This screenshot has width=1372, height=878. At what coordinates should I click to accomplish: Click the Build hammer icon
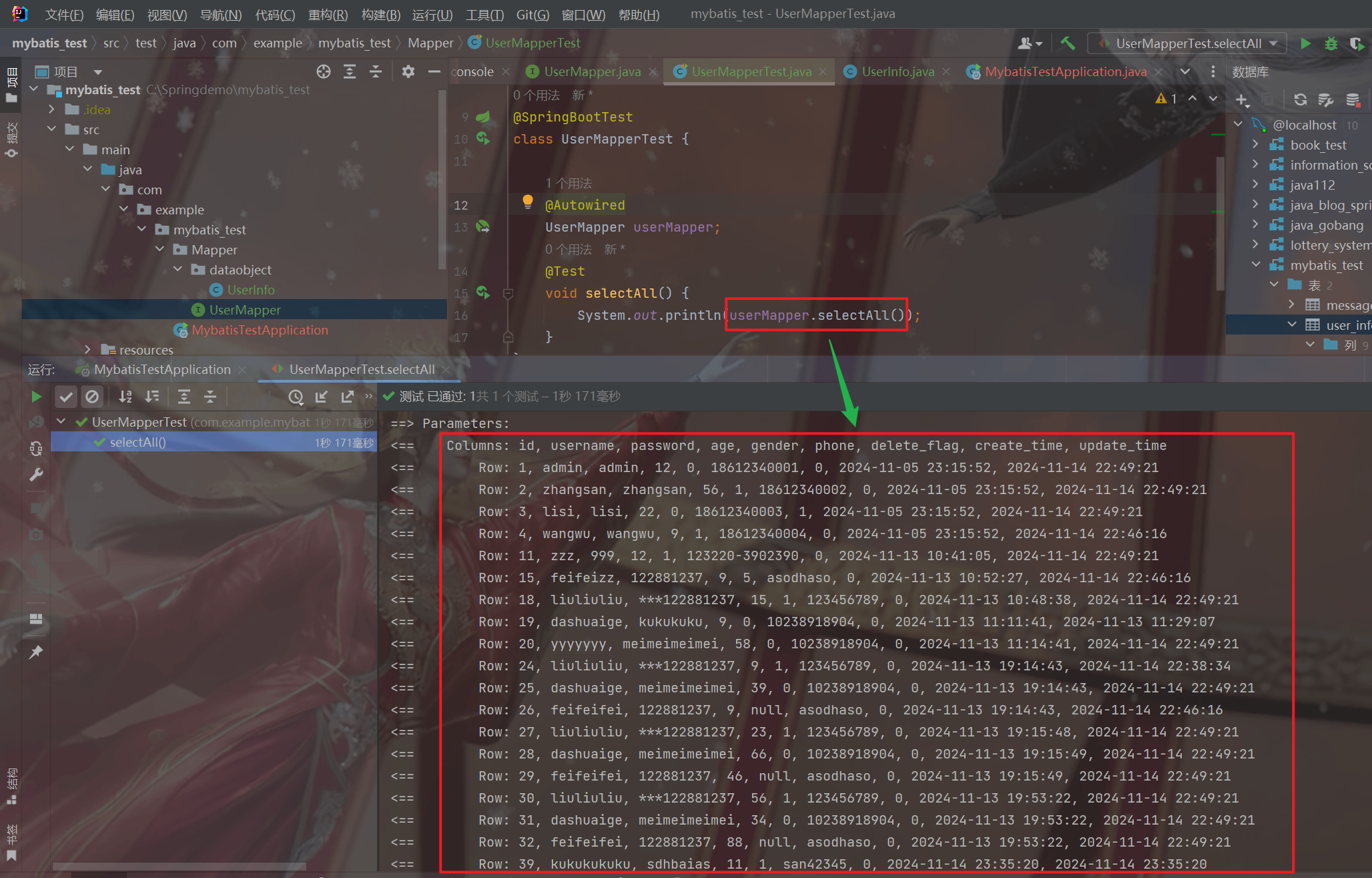tap(1068, 43)
